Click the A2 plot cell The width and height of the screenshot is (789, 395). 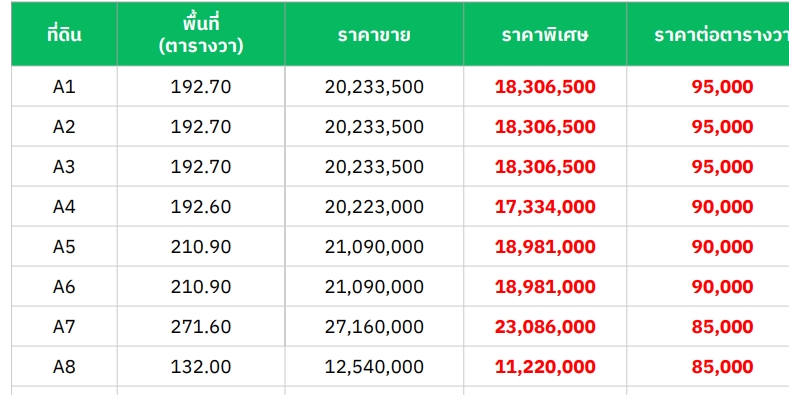pos(64,126)
